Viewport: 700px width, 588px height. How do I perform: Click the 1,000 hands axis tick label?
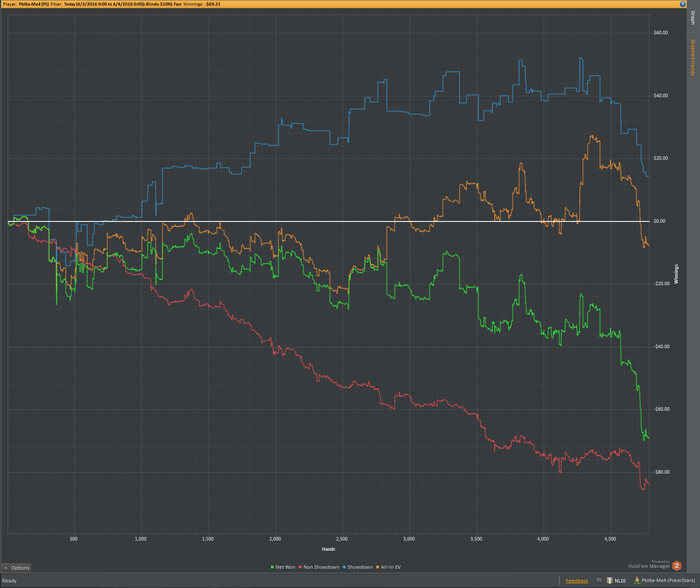[x=141, y=539]
